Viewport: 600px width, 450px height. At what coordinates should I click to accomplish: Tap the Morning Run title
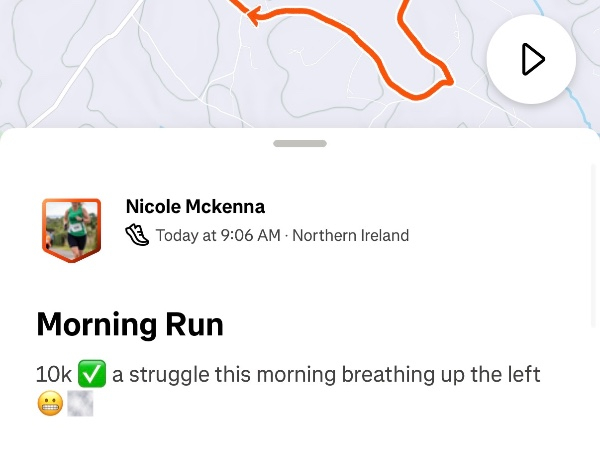(x=130, y=324)
